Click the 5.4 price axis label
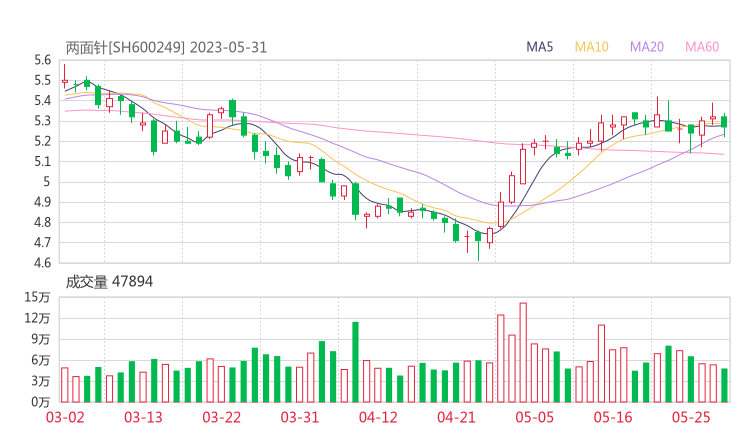This screenshot has width=740, height=440. (x=42, y=101)
